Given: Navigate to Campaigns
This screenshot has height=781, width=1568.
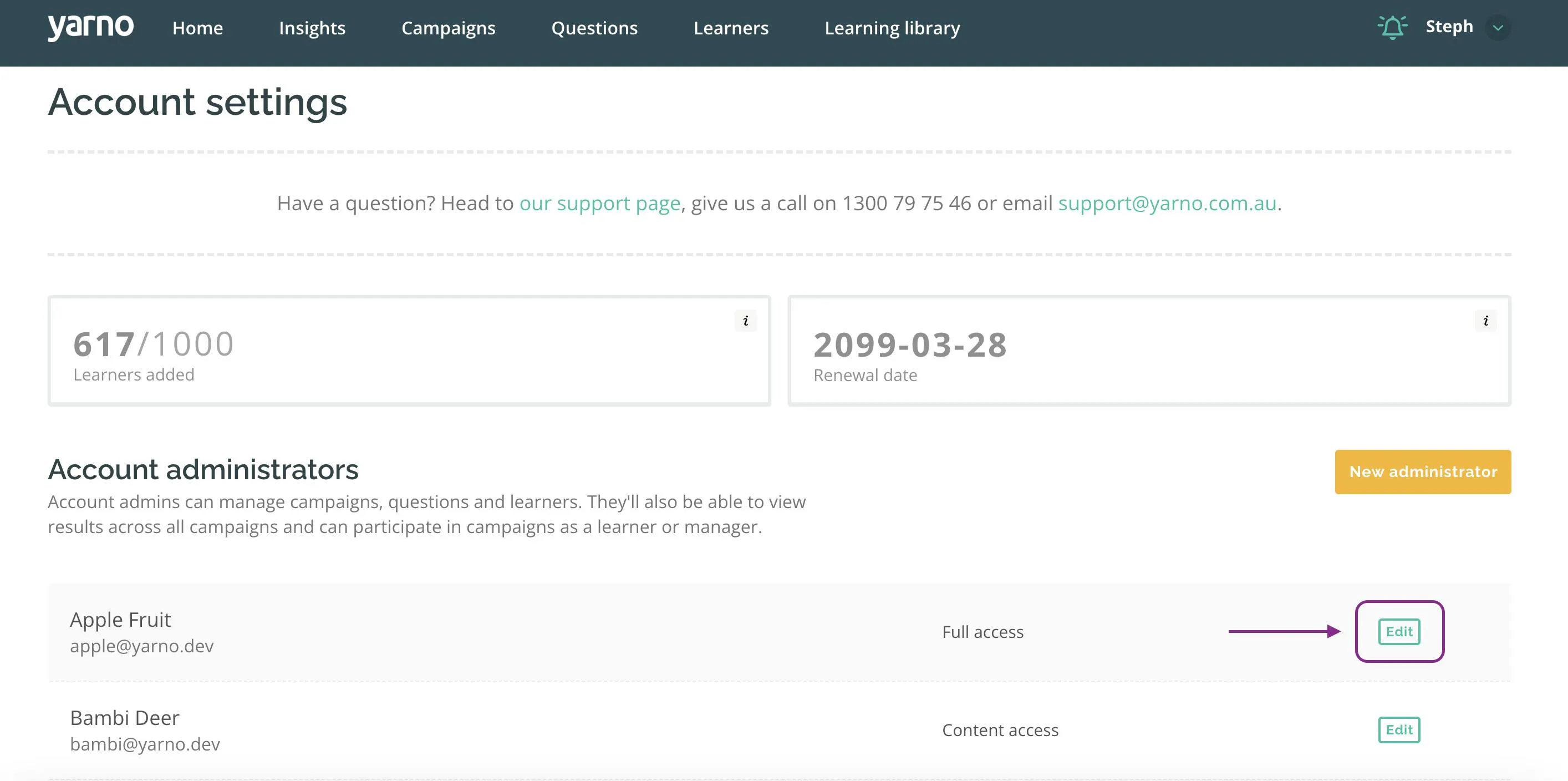Looking at the screenshot, I should pos(449,28).
